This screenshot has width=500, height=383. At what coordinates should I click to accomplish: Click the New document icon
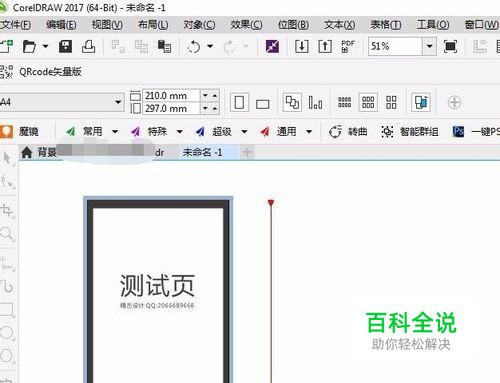(6, 46)
